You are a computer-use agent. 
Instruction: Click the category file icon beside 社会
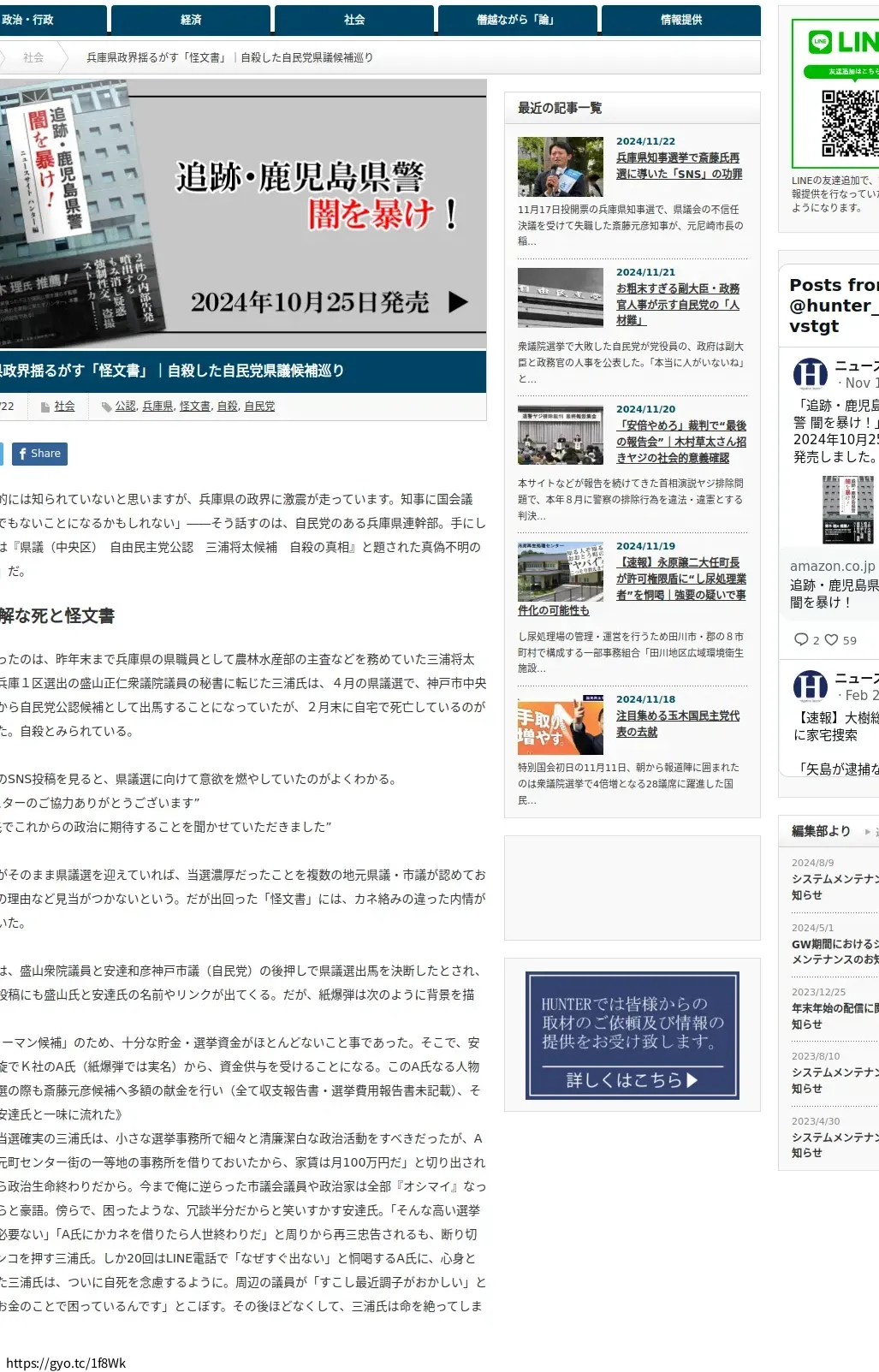(x=45, y=407)
